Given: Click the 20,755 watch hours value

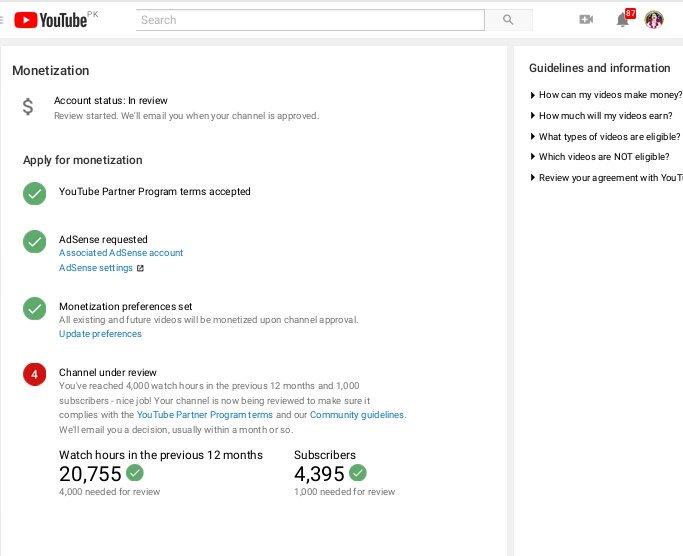Looking at the screenshot, I should coord(90,474).
